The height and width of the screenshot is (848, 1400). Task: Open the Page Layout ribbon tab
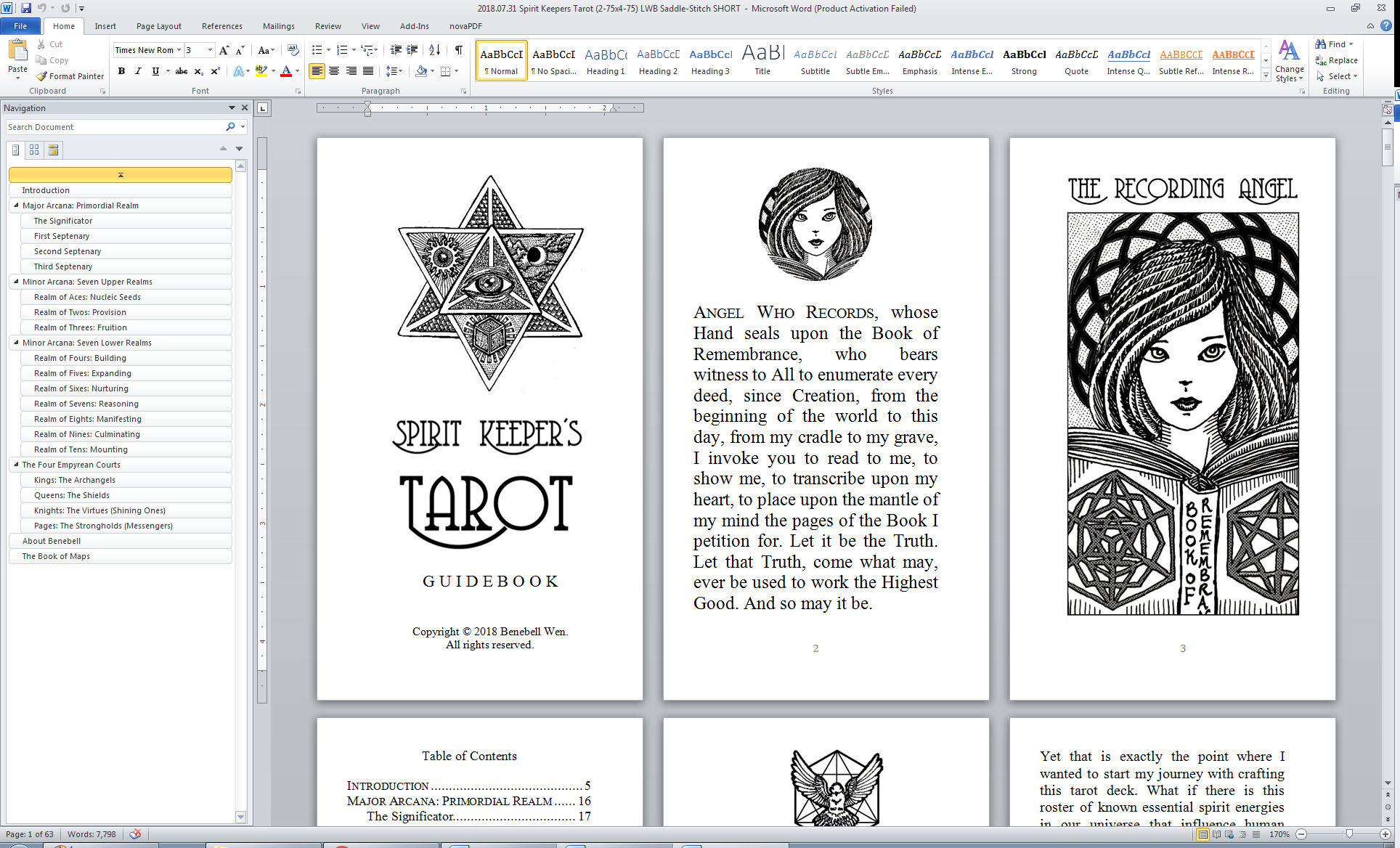point(158,26)
